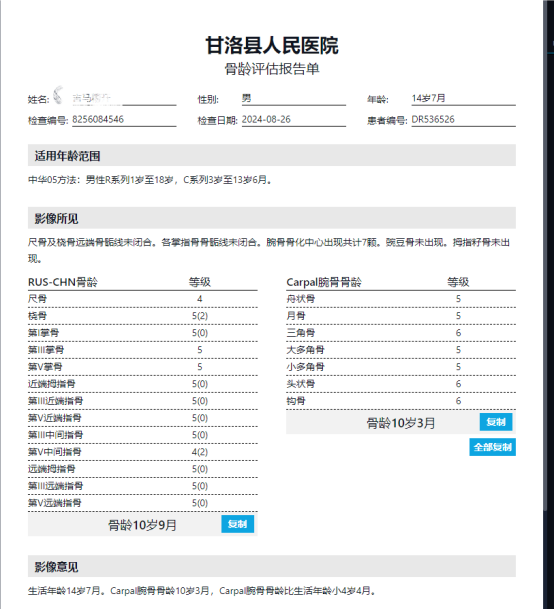Viewport: 554px width, 610px height.
Task: Select the 头状骨 row
Action: point(401,384)
